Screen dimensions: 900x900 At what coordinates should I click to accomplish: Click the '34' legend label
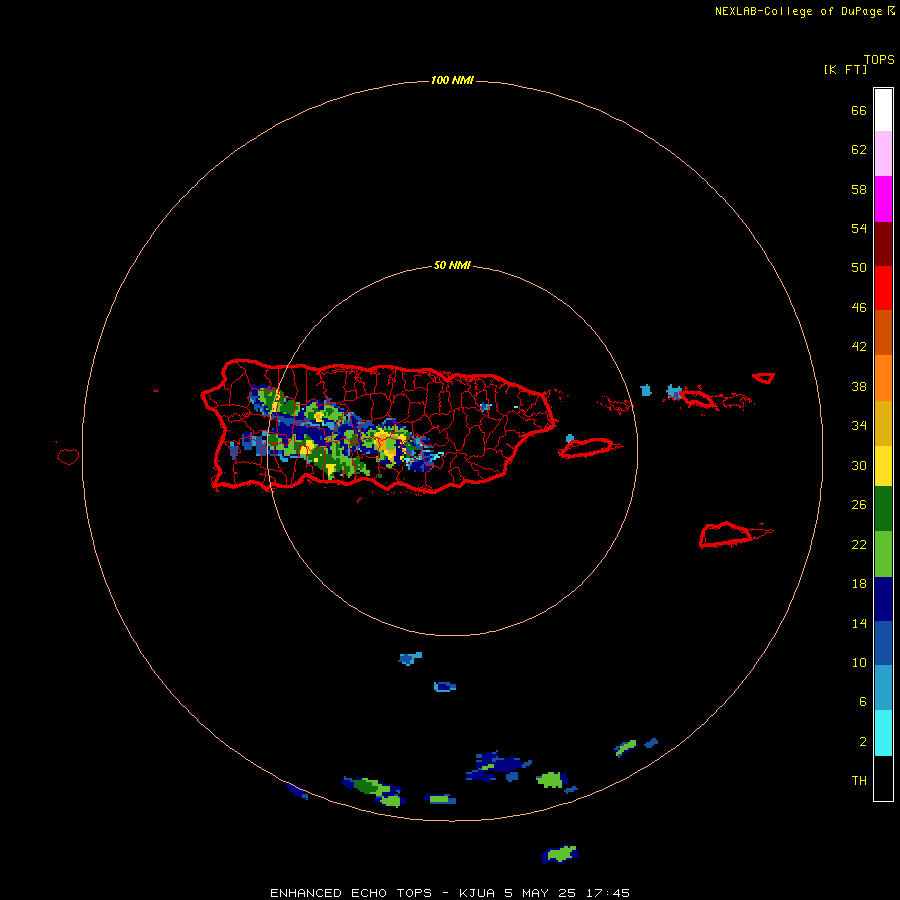(x=859, y=425)
